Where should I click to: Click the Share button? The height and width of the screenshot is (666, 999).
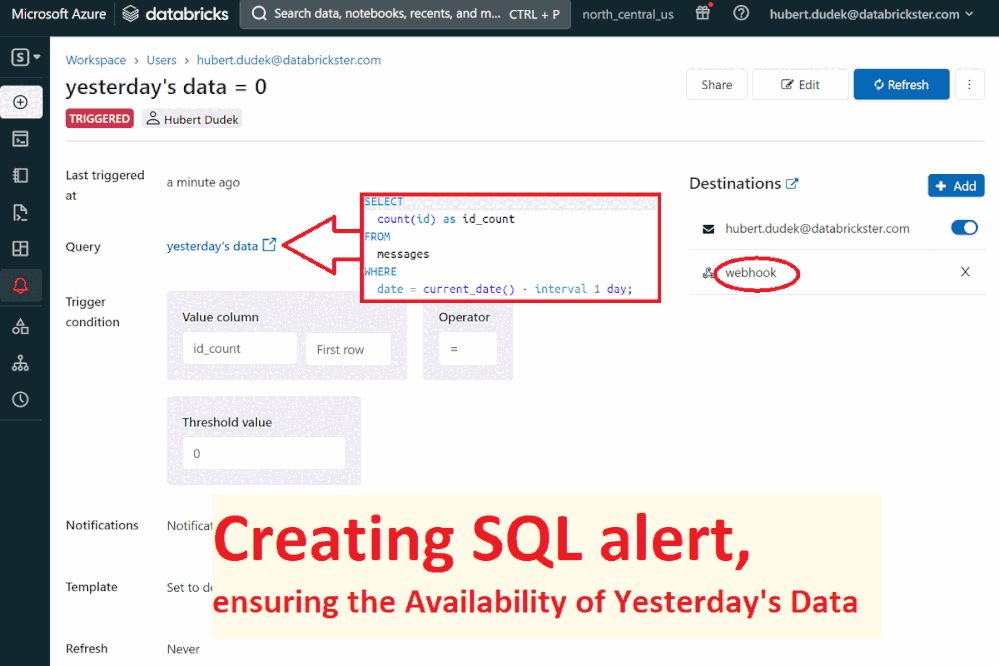716,85
